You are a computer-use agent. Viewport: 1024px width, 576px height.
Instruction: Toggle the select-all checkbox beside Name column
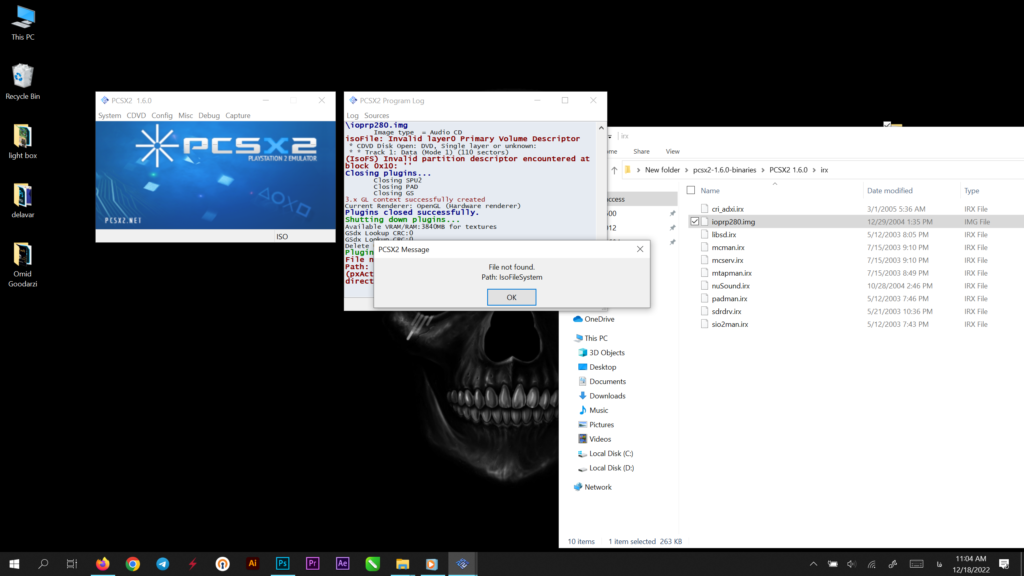[x=690, y=190]
